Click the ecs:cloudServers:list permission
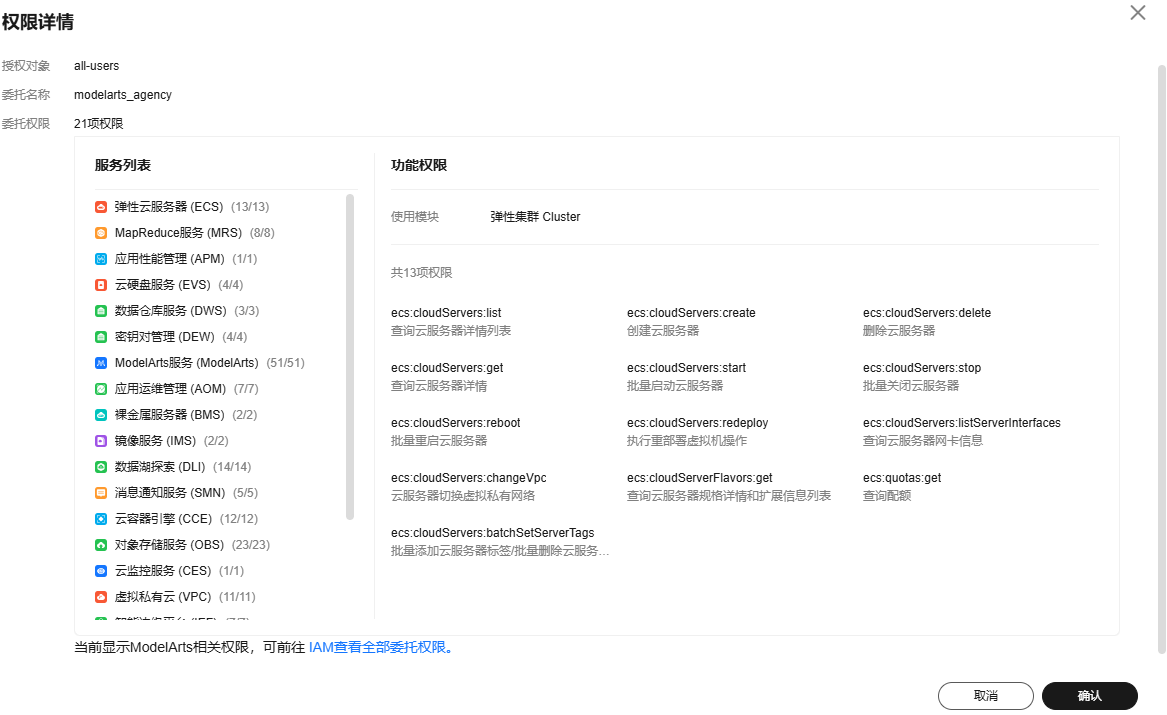Screen dimensions: 1167x715 pos(446,313)
